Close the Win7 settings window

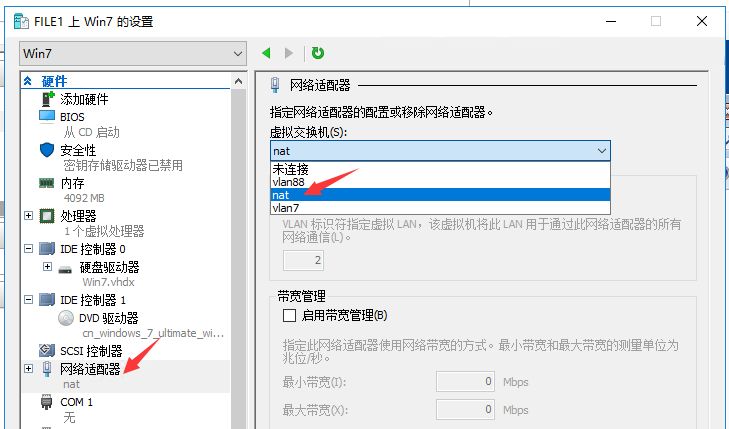click(x=702, y=21)
